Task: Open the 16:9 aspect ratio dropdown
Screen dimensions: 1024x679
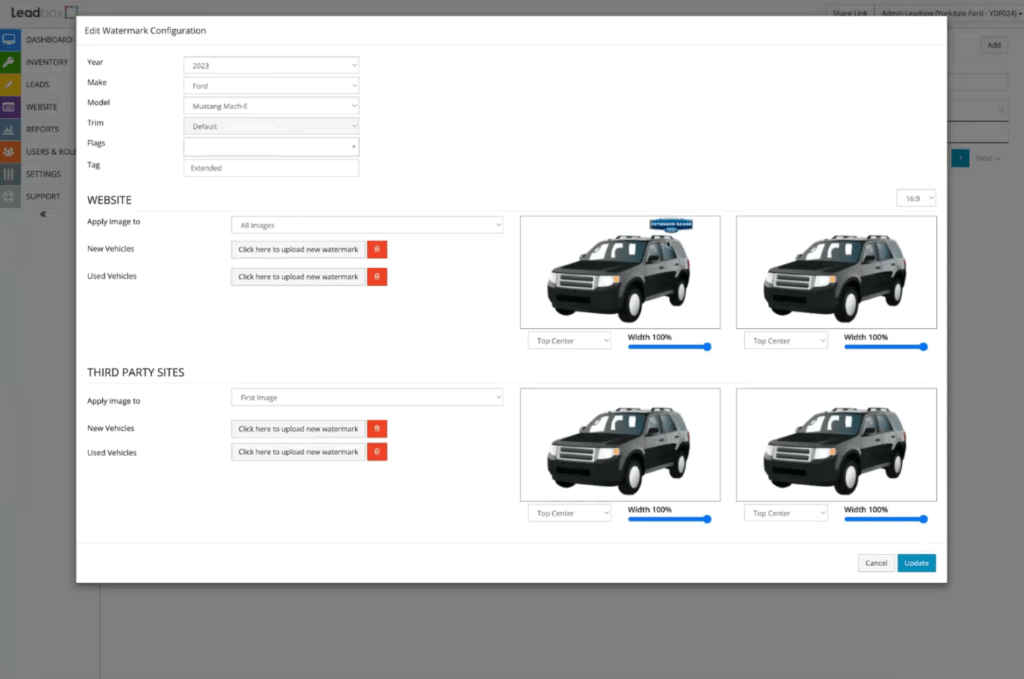Action: pos(916,198)
